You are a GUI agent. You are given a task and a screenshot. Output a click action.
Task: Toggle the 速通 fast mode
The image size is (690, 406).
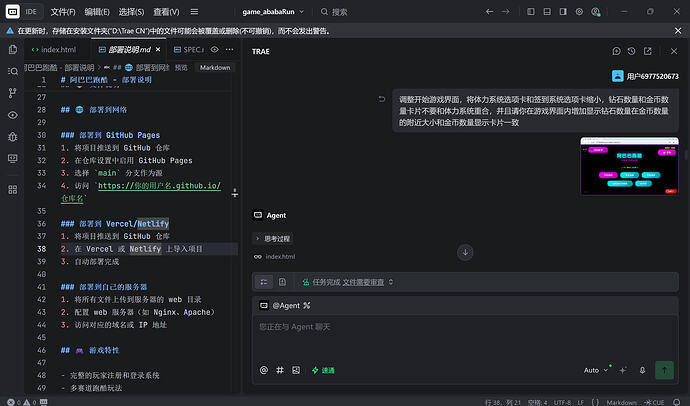point(323,370)
